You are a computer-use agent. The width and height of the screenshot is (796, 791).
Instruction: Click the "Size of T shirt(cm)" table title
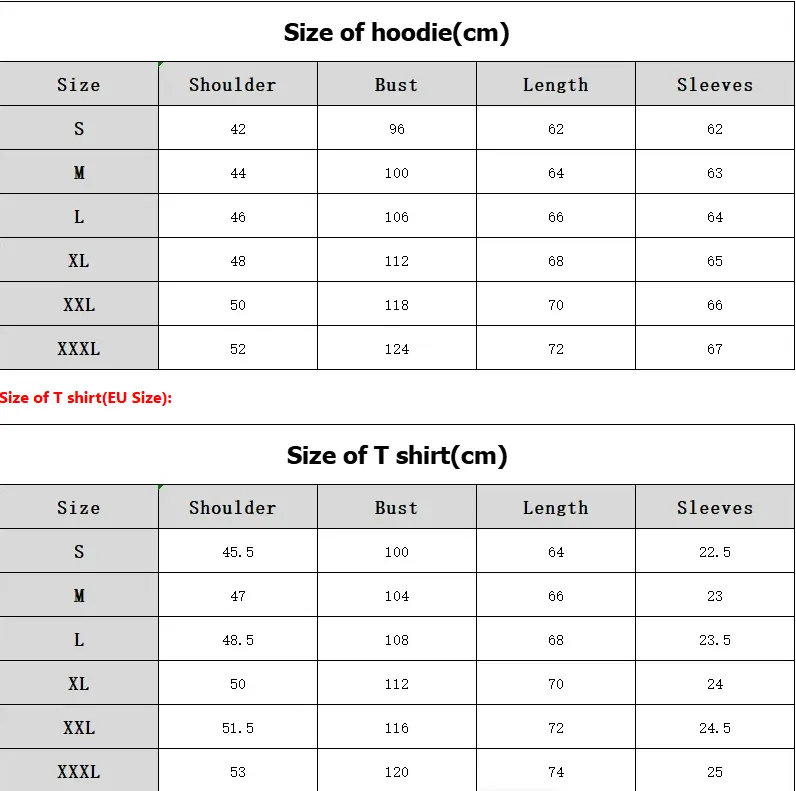397,455
